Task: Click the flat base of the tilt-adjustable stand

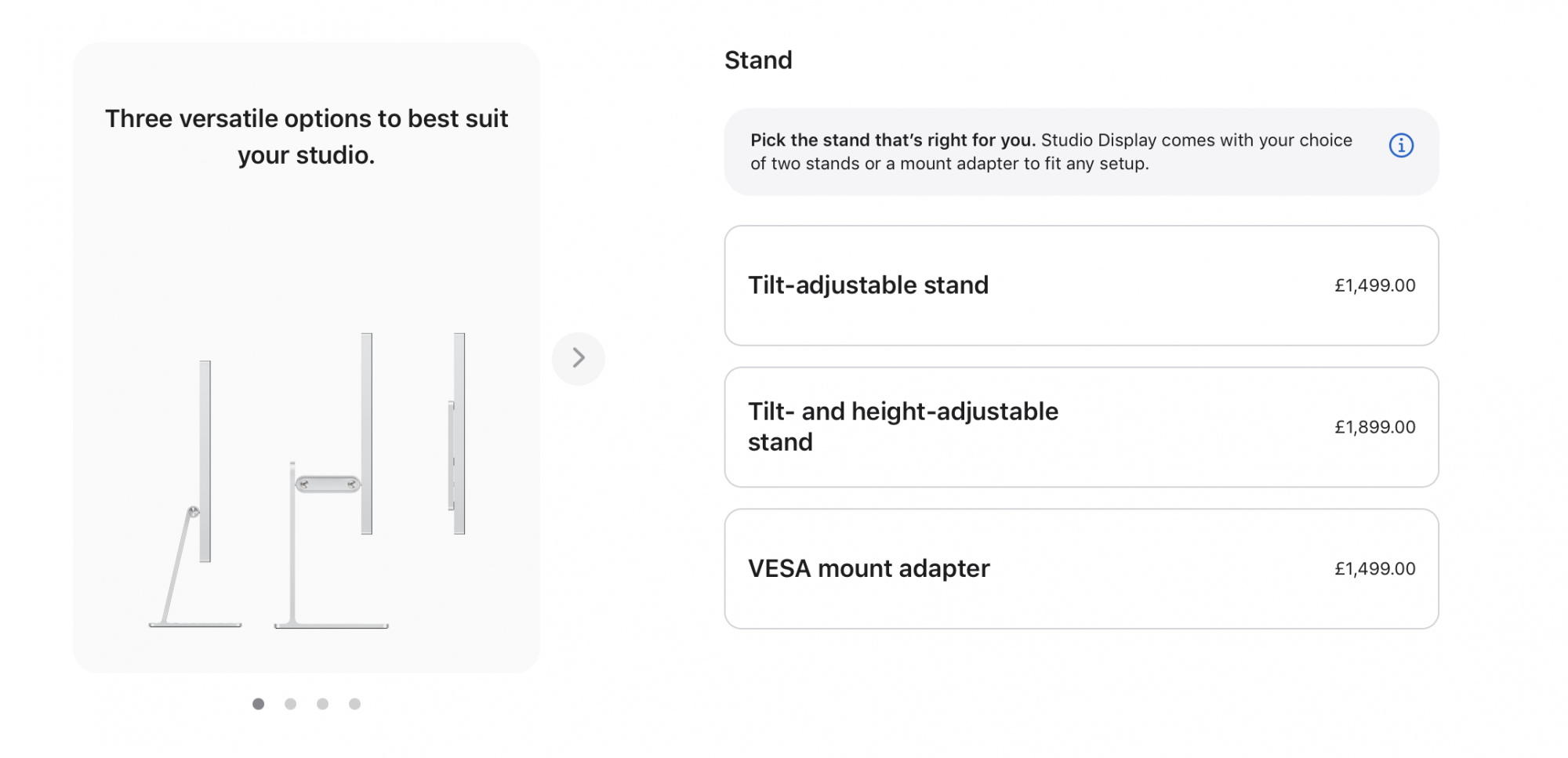Action: click(195, 625)
